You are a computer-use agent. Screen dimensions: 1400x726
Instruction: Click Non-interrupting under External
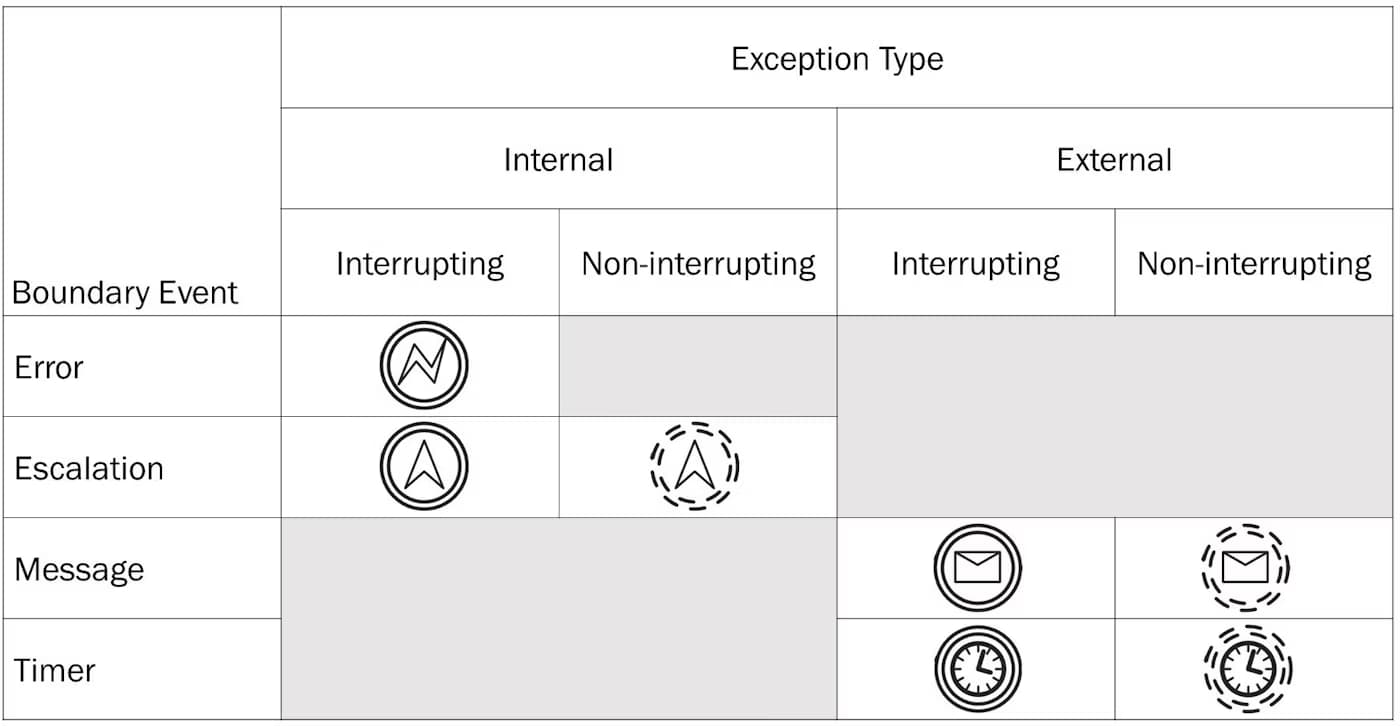[x=1254, y=264]
